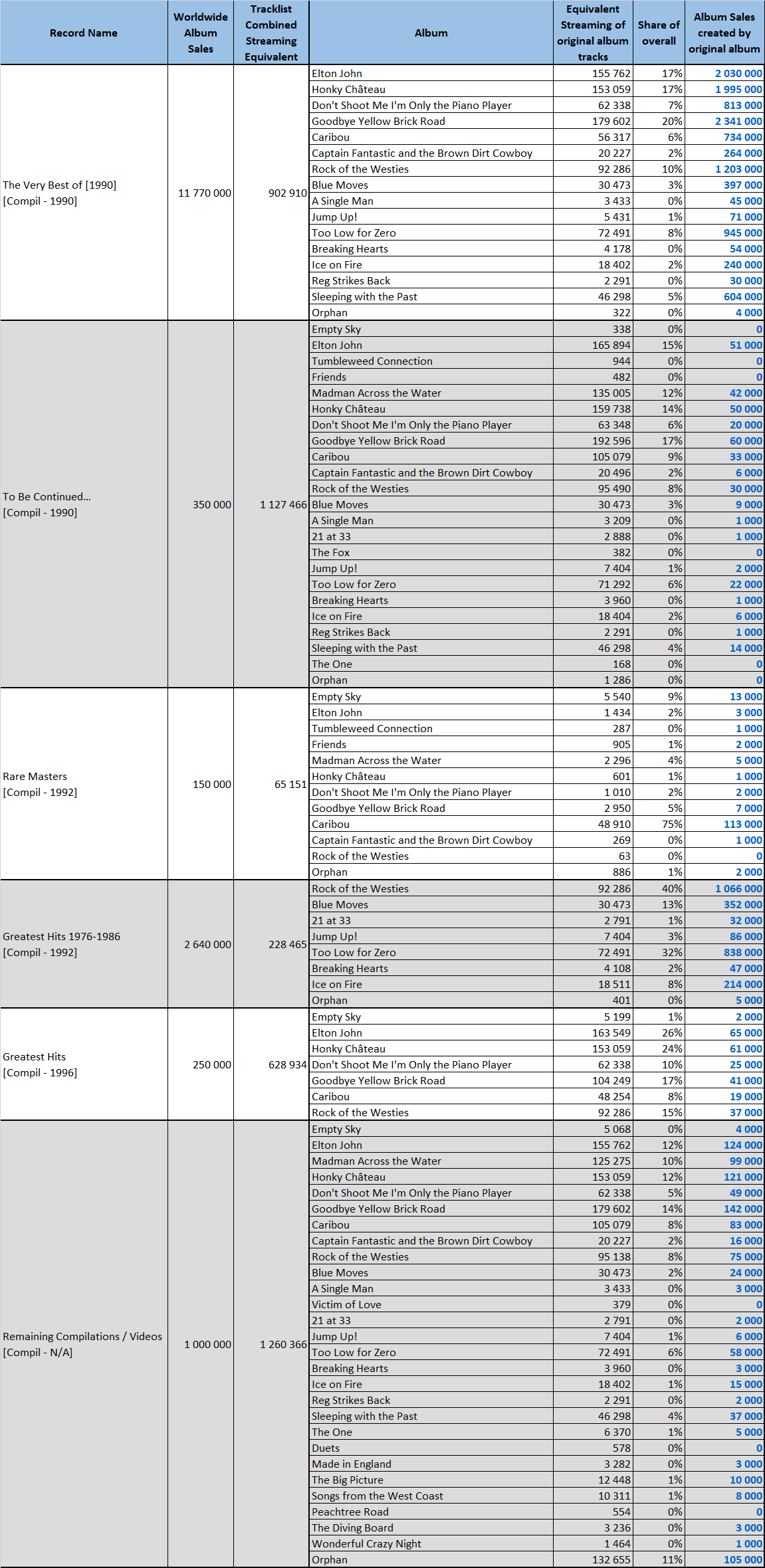765x1568 pixels.
Task: Click 'Songs from the West Coast' album cell
Action: pyautogui.click(x=431, y=1496)
